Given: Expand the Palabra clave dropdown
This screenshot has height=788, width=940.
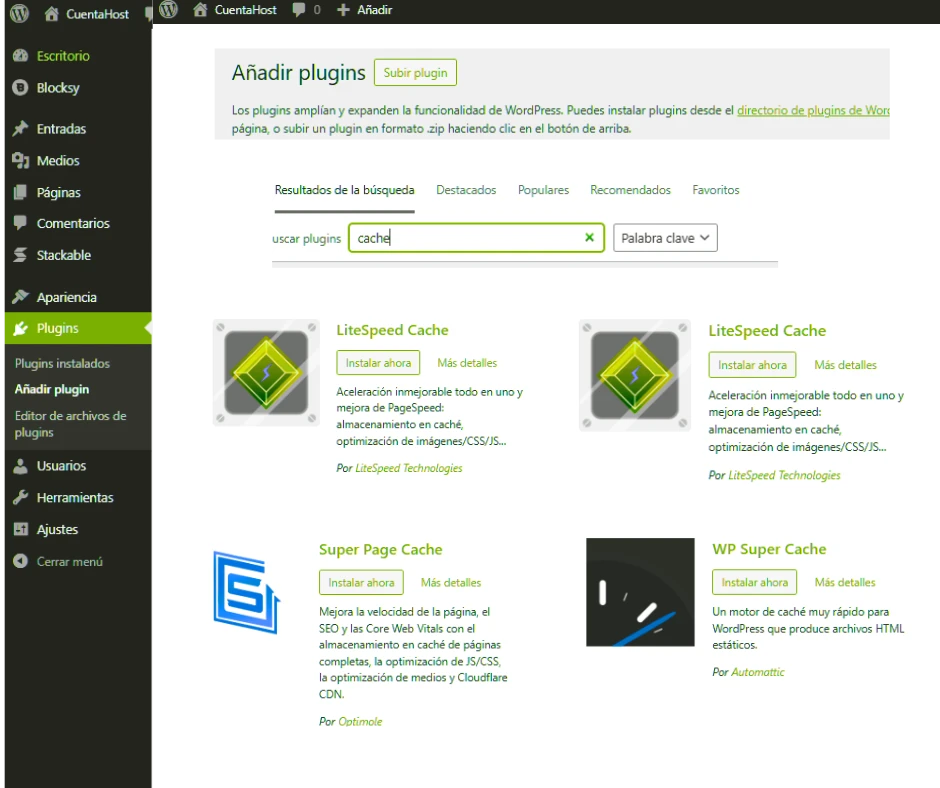Looking at the screenshot, I should 665,238.
